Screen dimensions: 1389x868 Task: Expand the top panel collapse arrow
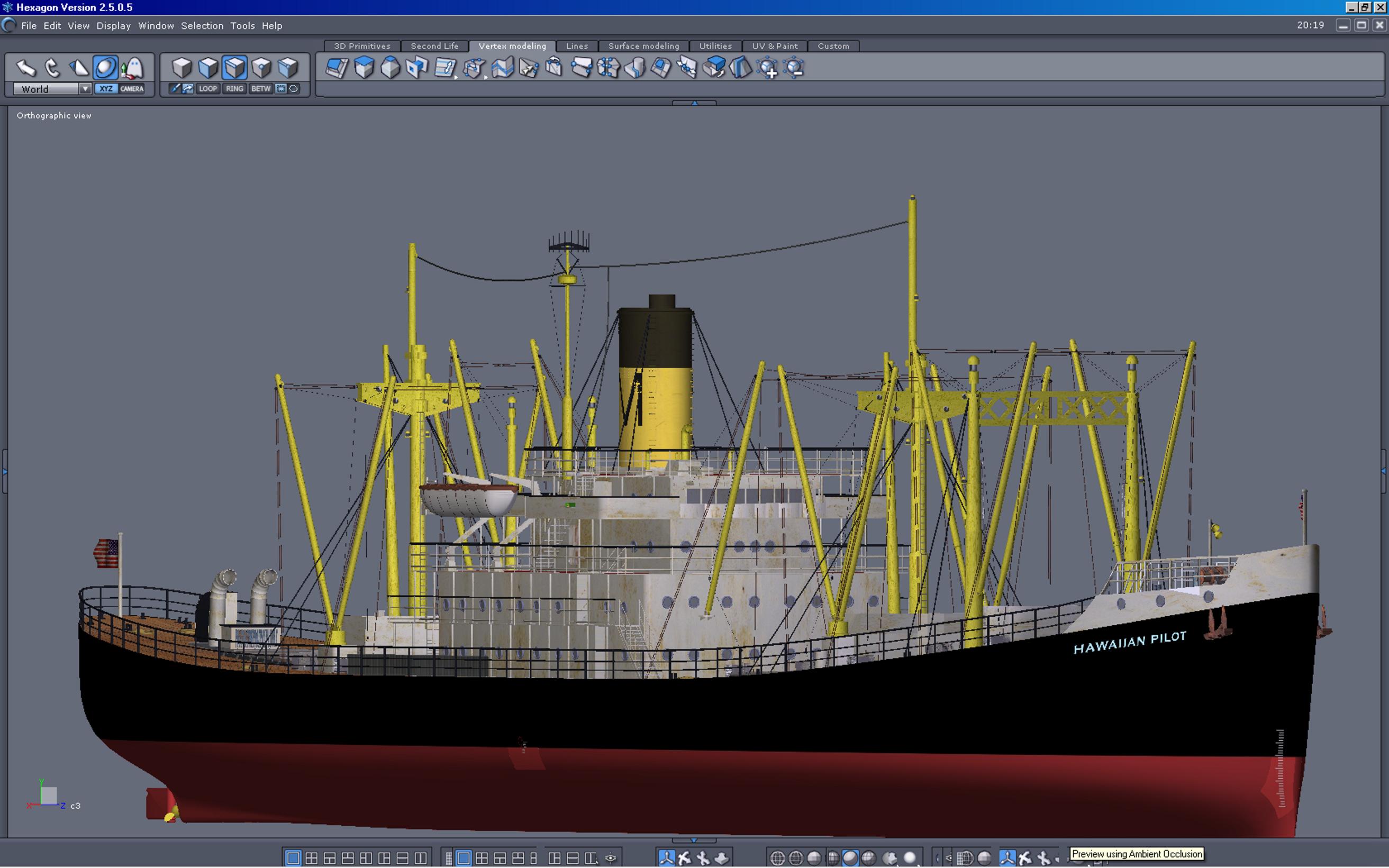pos(694,103)
